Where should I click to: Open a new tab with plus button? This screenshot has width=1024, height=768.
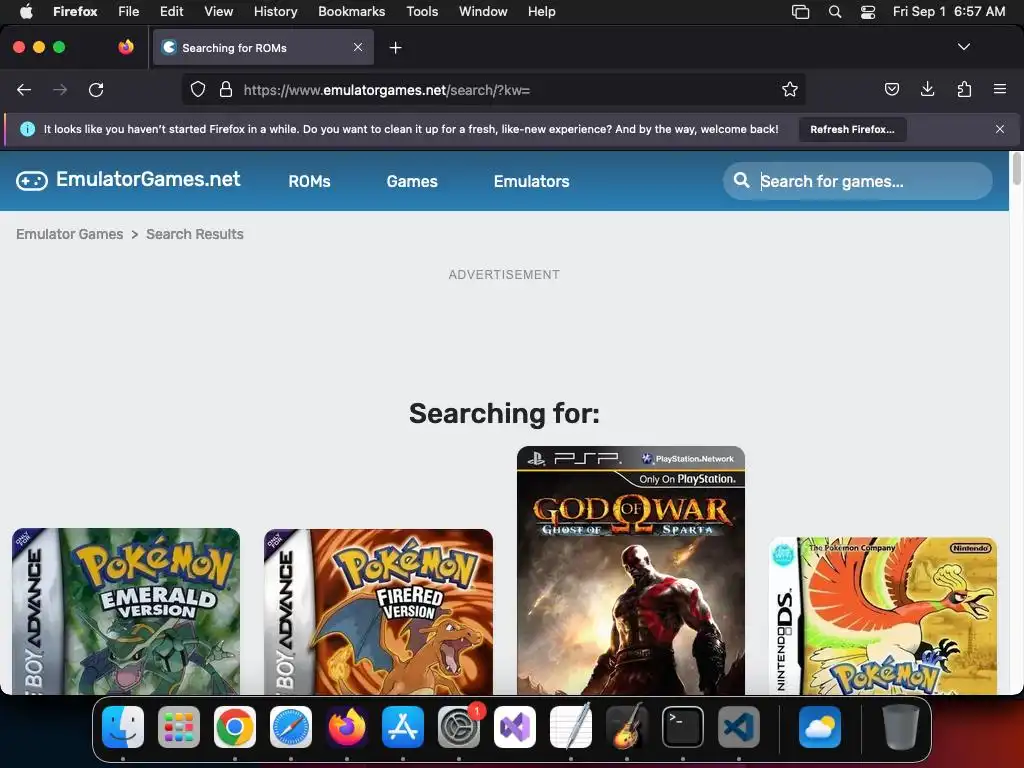tap(395, 48)
